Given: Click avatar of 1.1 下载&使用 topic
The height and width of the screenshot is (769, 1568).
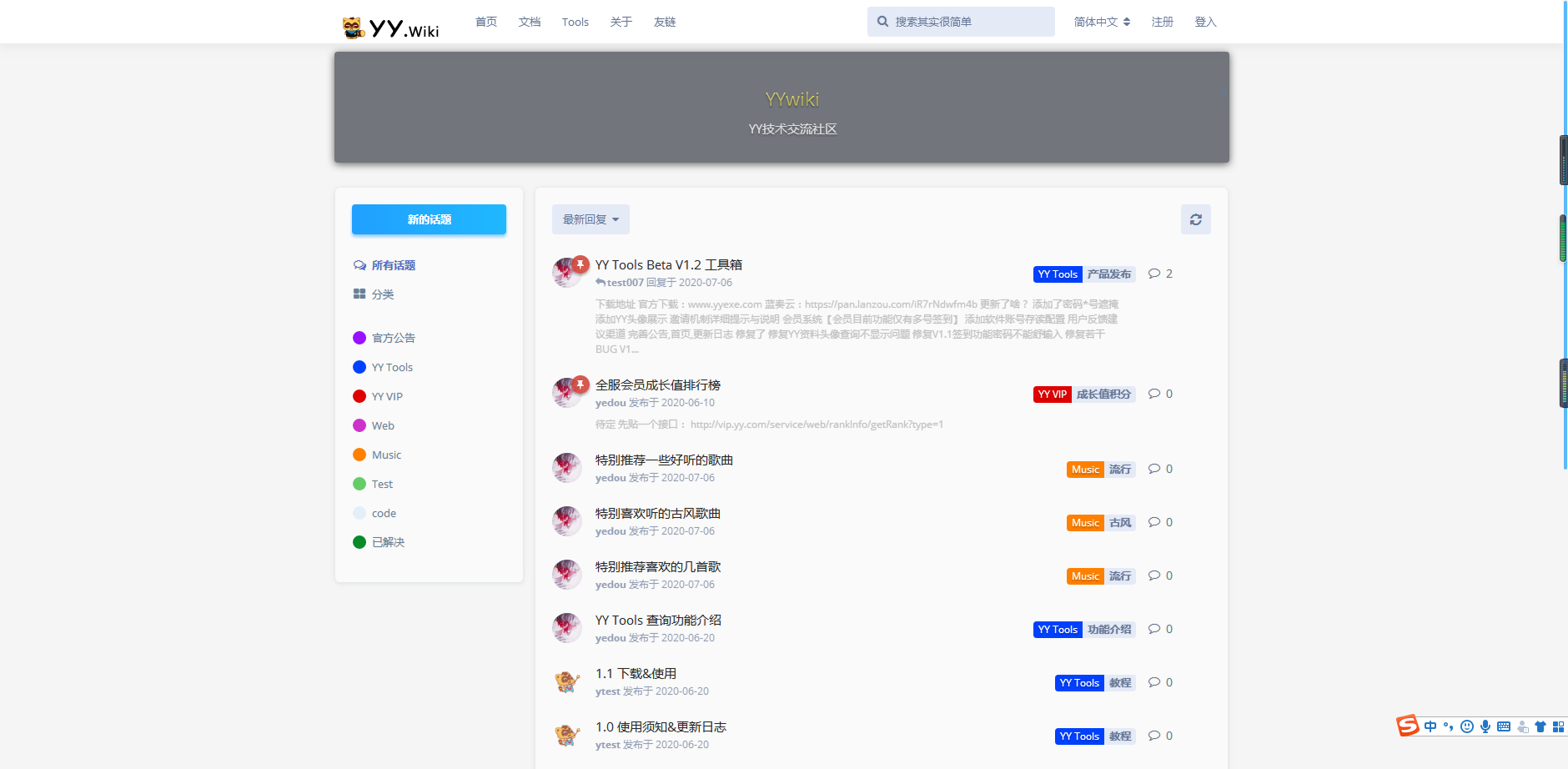Looking at the screenshot, I should [567, 682].
